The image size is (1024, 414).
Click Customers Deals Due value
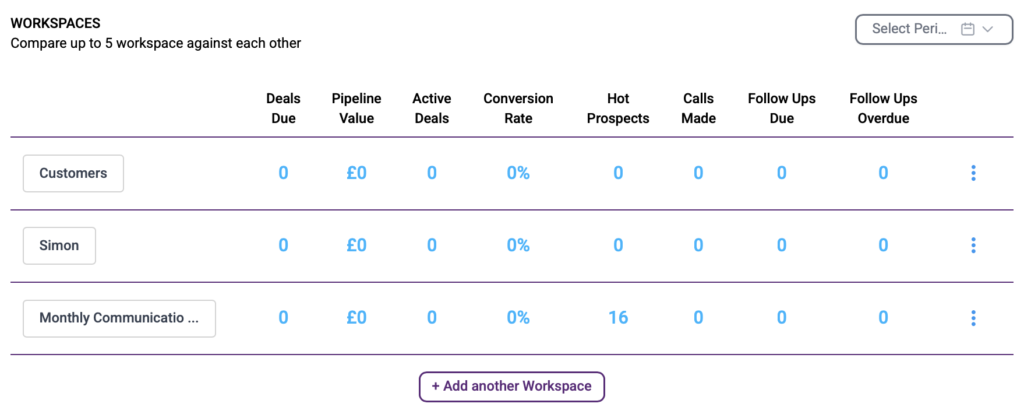[x=283, y=173]
